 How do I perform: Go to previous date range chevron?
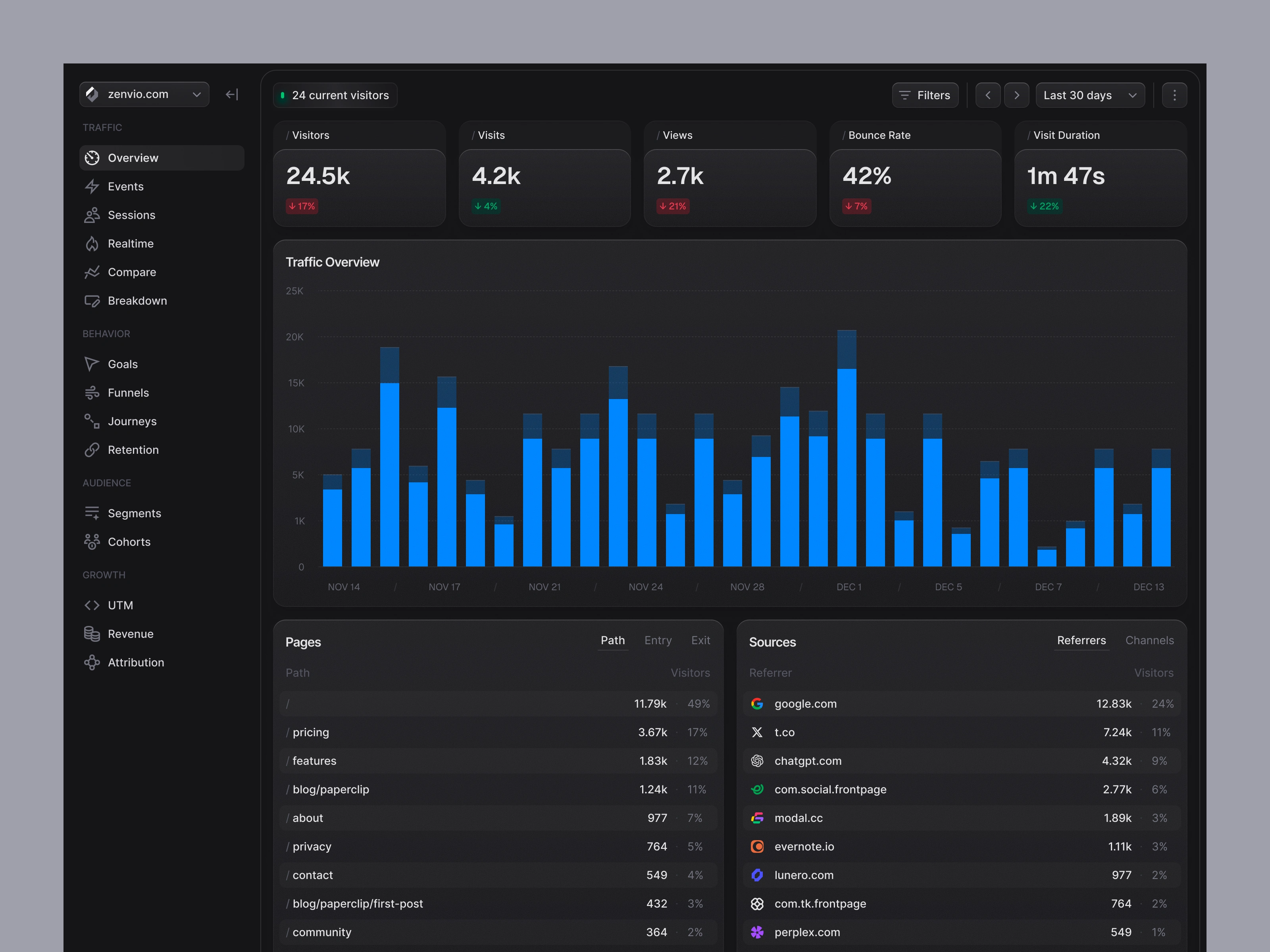(x=987, y=95)
